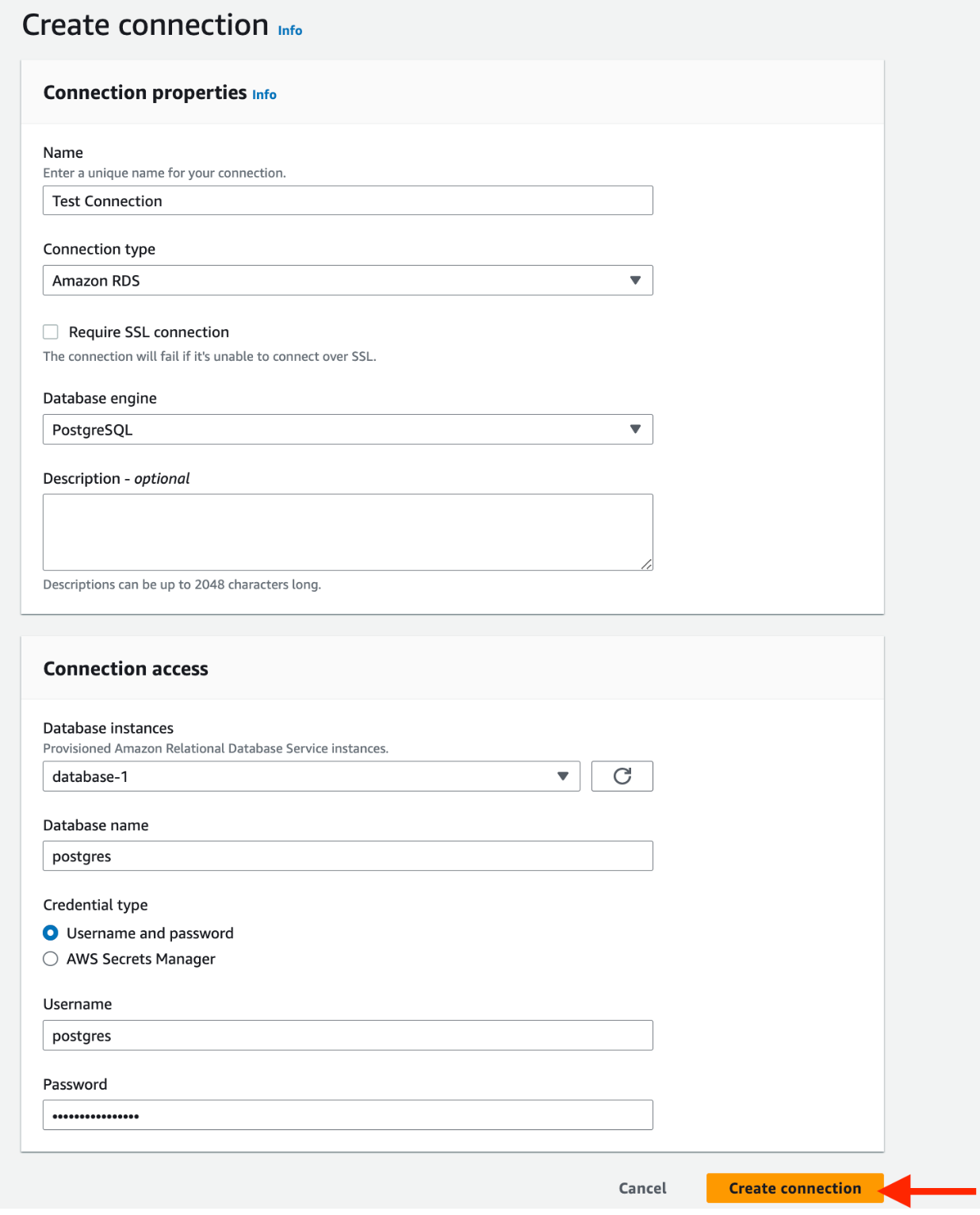Refresh the database instances list
This screenshot has height=1215, width=980.
click(x=622, y=776)
